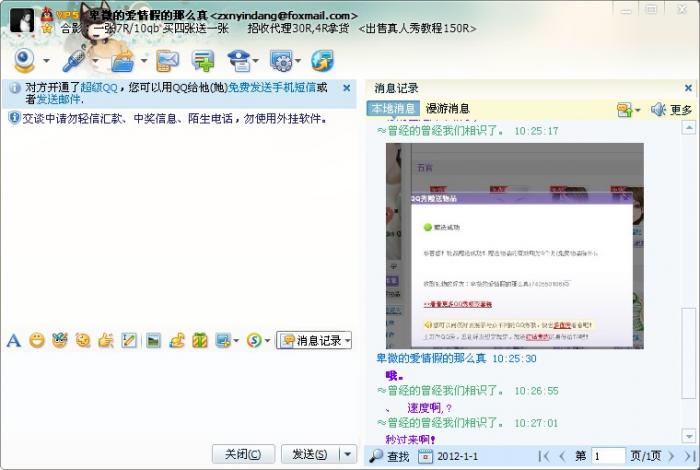
Task: Click the send SMS message icon
Action: pyautogui.click(x=167, y=61)
